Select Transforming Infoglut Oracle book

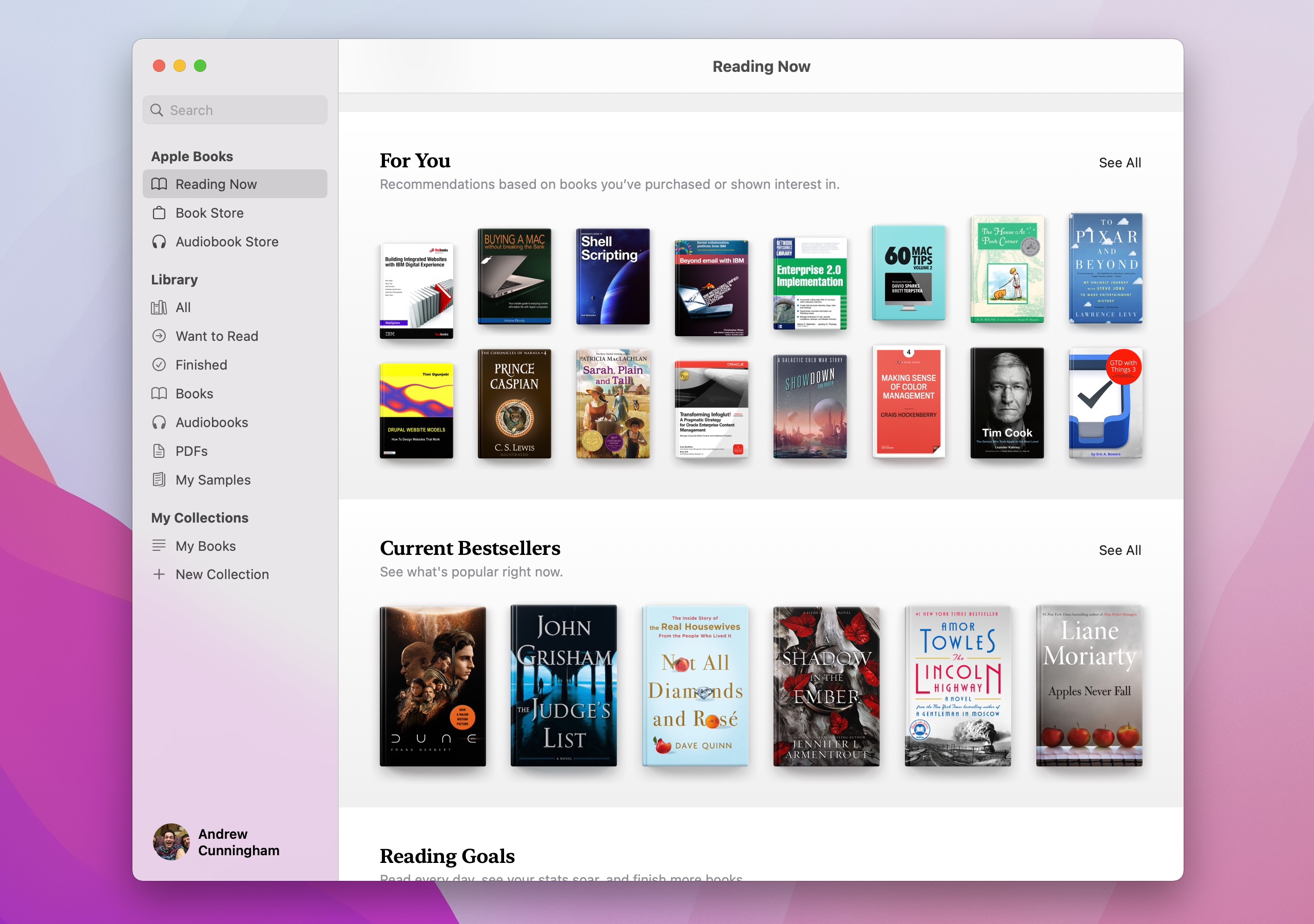(711, 409)
